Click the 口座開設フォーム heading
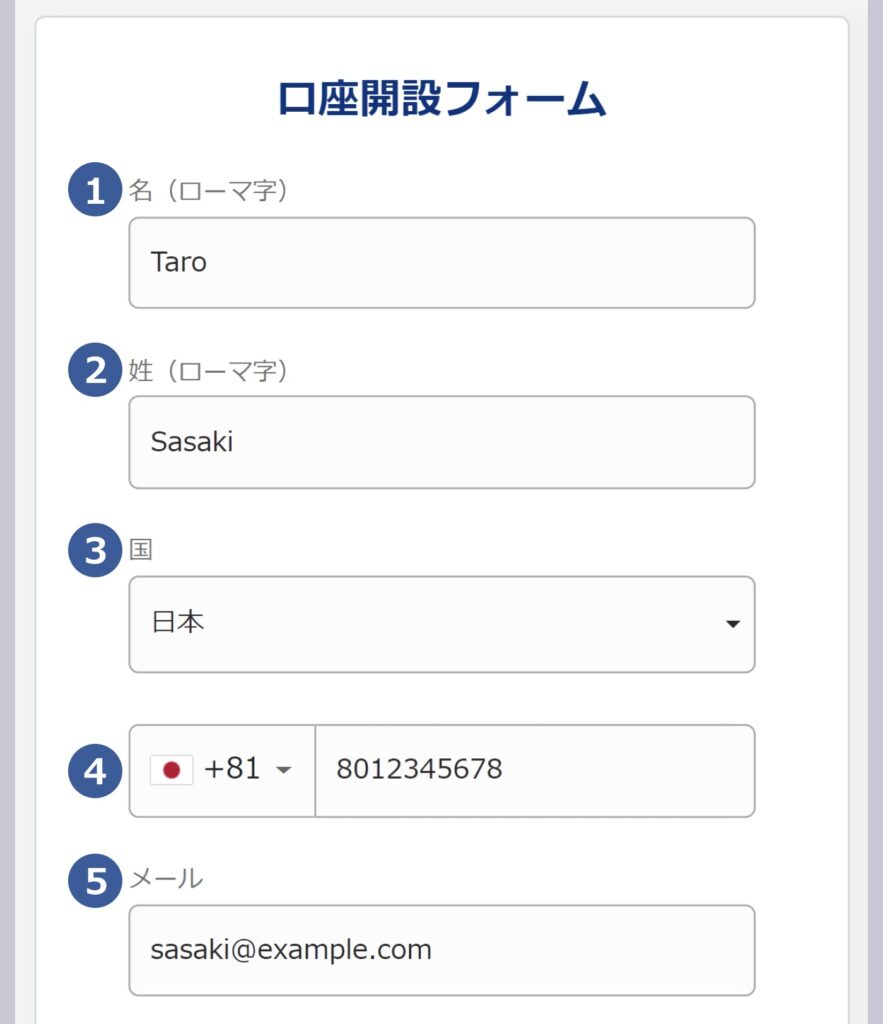 coord(442,99)
